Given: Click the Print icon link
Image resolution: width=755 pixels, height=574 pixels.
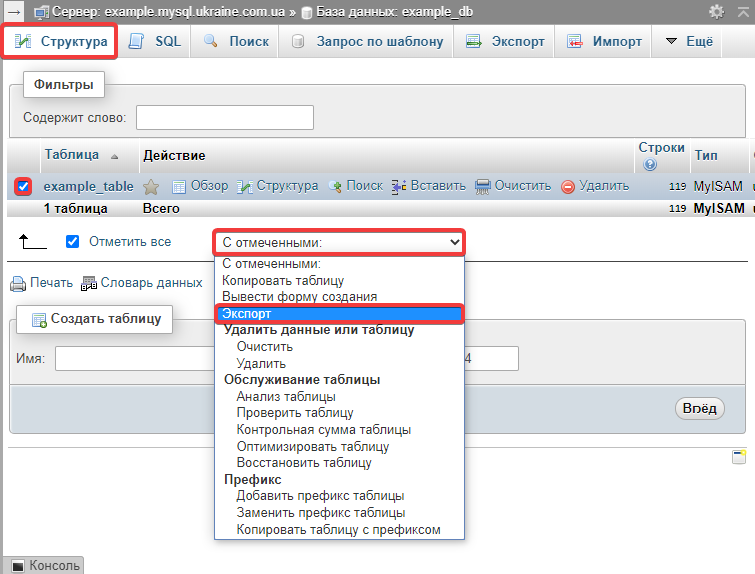Looking at the screenshot, I should pyautogui.click(x=18, y=283).
